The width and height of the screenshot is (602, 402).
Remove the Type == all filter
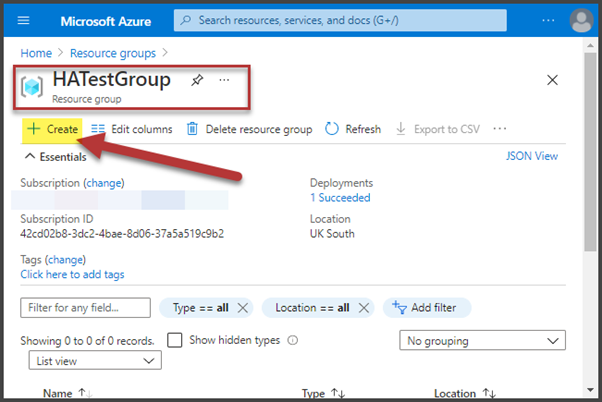pos(243,308)
